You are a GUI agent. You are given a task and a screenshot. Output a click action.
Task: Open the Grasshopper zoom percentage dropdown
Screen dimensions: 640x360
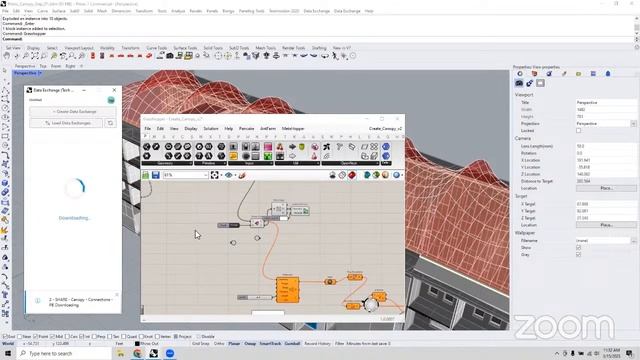coord(205,175)
